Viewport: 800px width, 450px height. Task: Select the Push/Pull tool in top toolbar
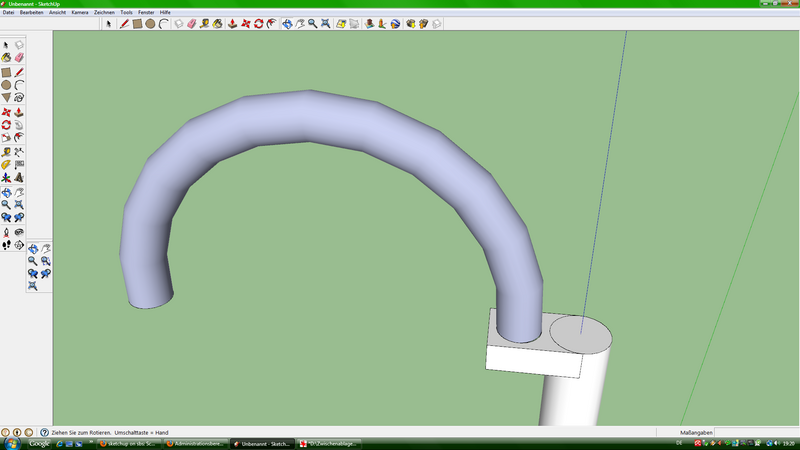click(232, 23)
